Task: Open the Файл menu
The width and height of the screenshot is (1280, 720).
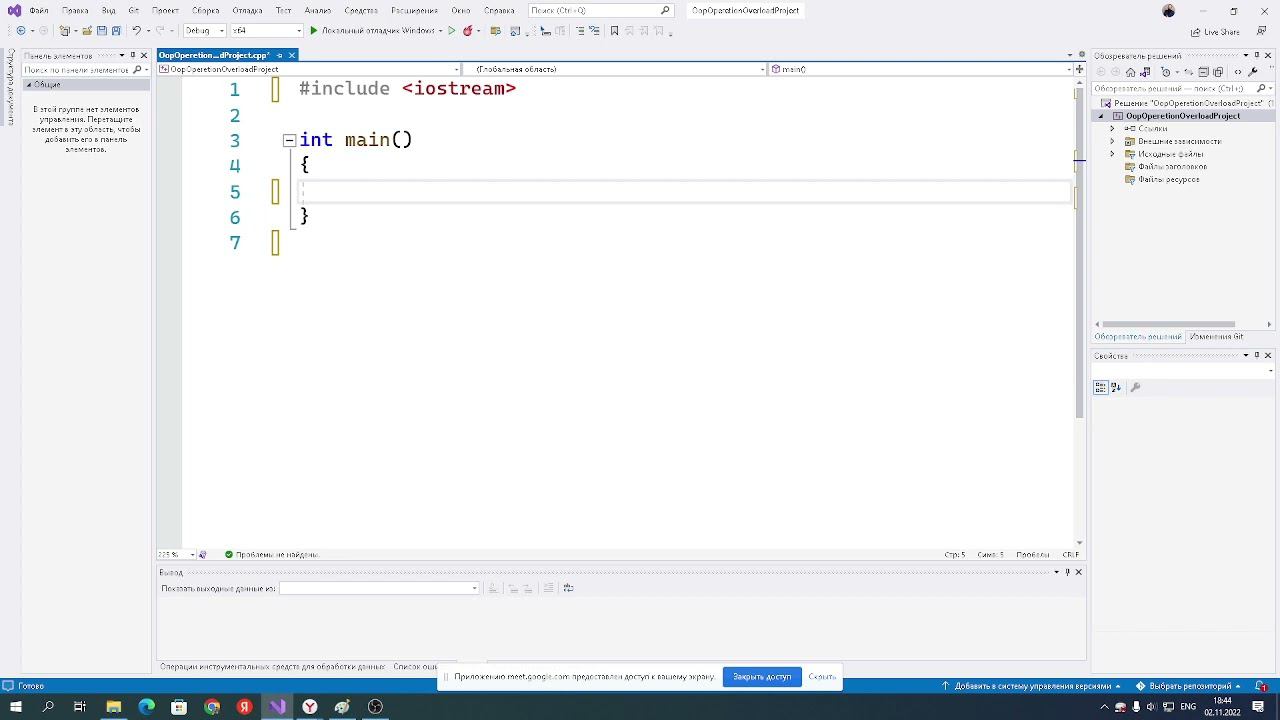Action: coord(39,10)
